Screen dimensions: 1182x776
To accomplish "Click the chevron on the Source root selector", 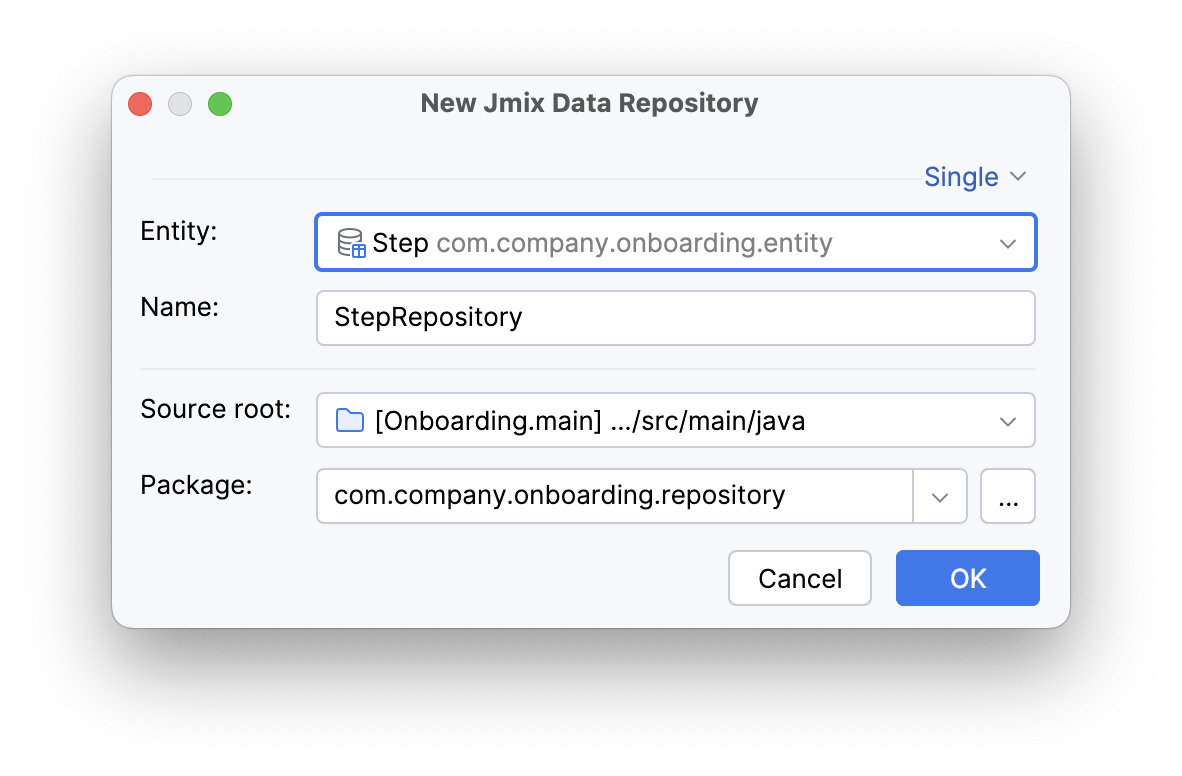I will pos(1008,421).
